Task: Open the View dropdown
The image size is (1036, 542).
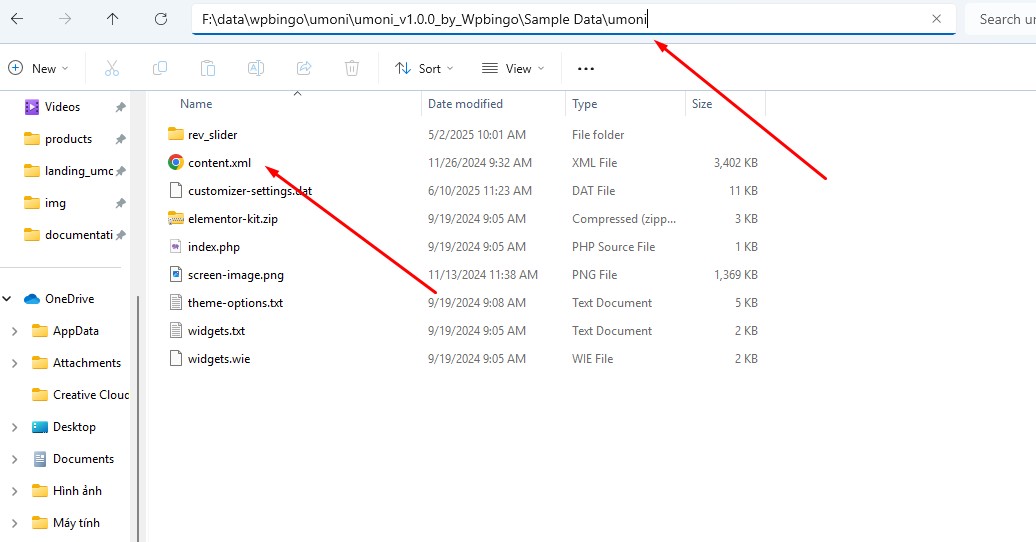Action: click(x=513, y=69)
